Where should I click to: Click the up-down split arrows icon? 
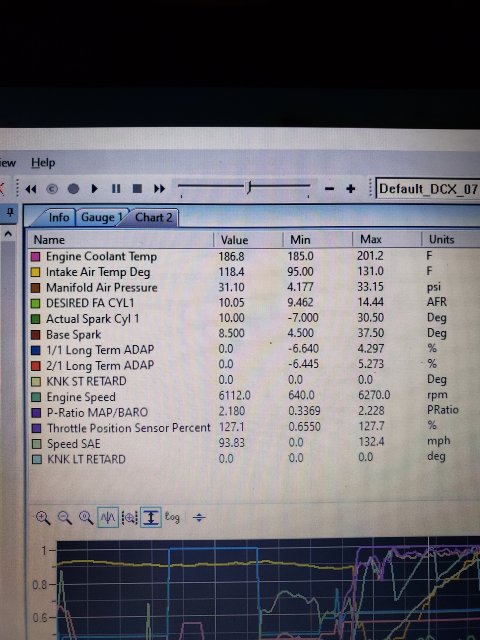click(199, 518)
